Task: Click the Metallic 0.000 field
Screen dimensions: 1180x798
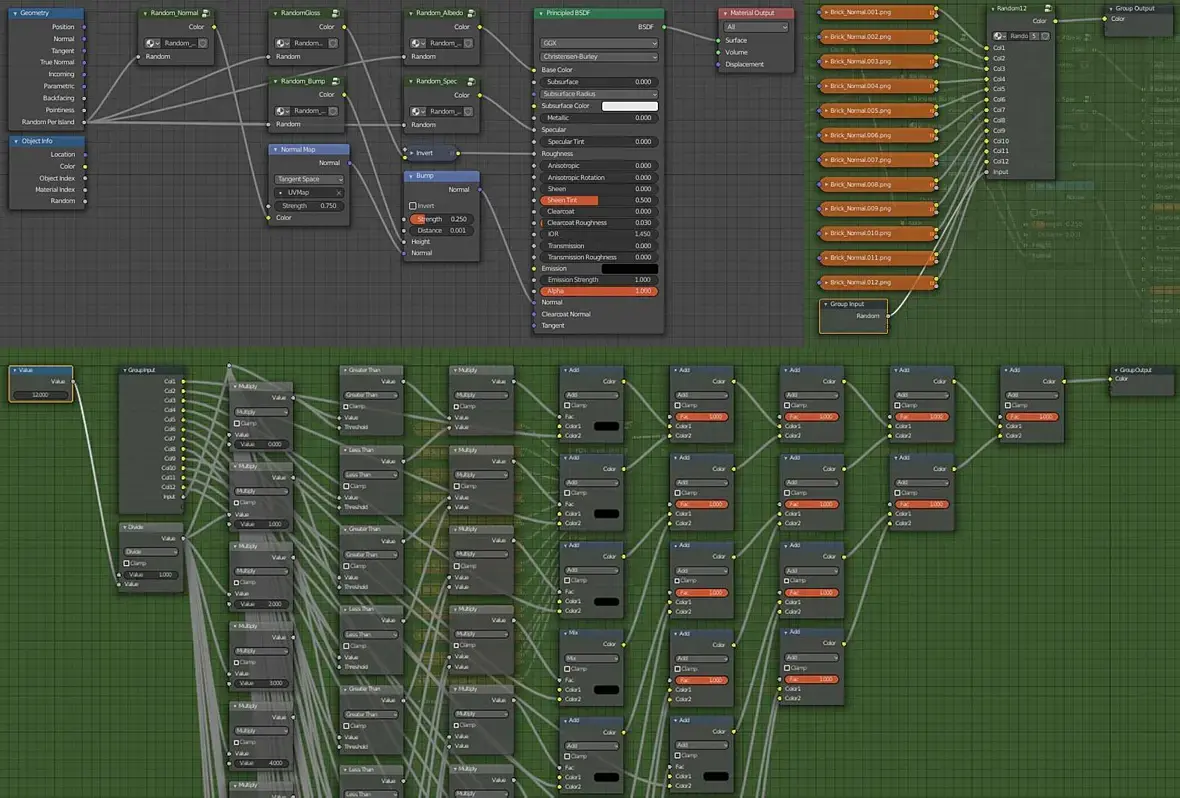Action: click(598, 118)
